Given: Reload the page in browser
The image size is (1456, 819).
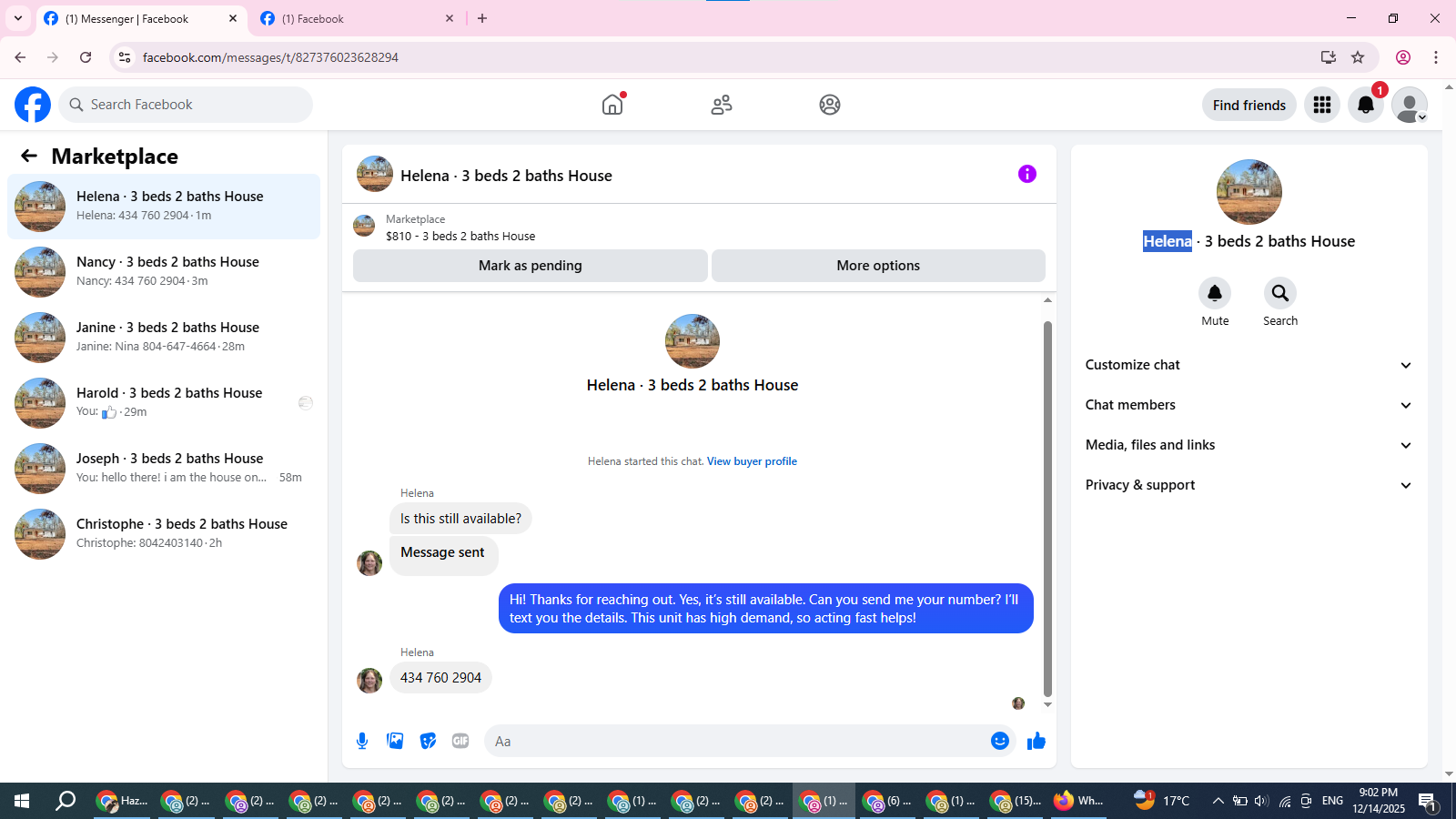Looking at the screenshot, I should 86,57.
